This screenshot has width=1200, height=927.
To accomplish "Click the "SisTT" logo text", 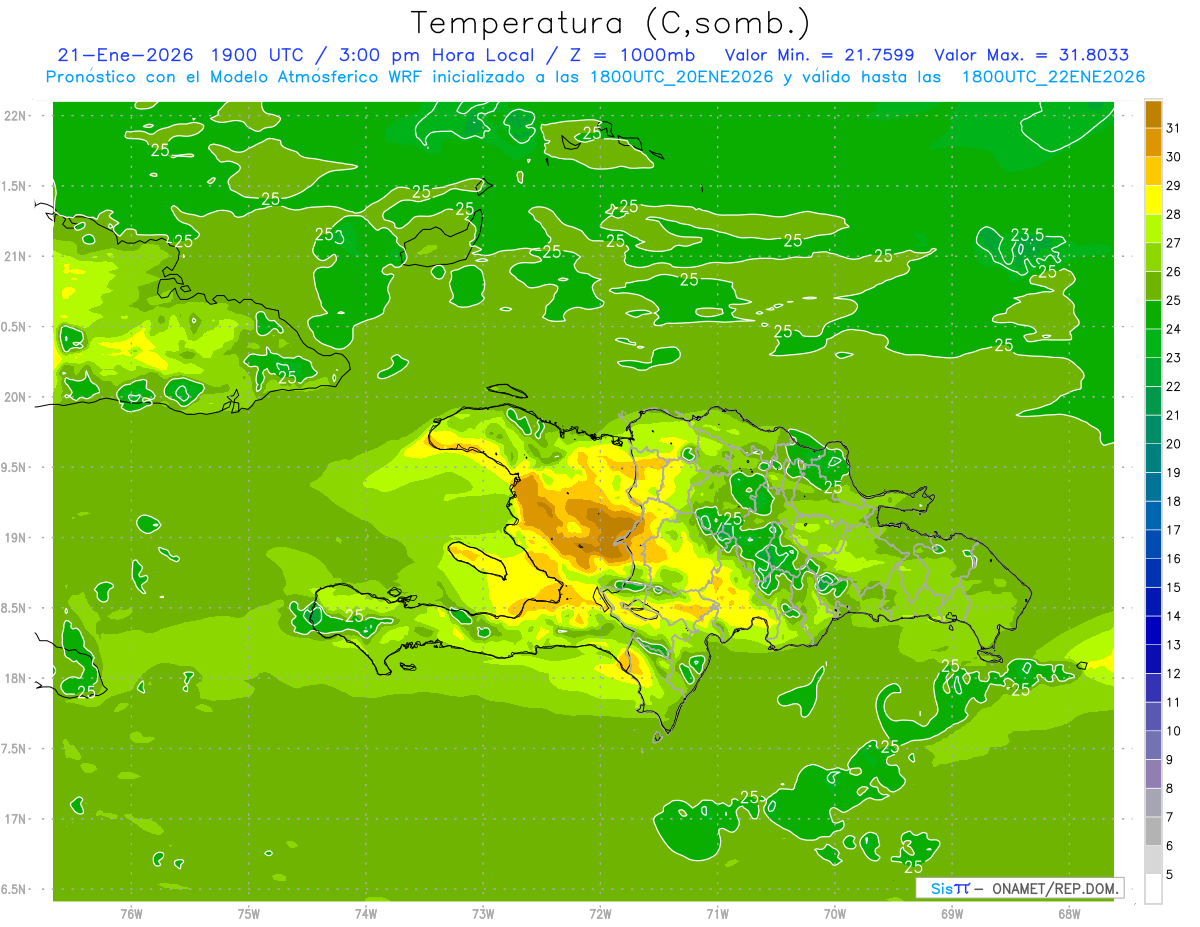I will pyautogui.click(x=949, y=888).
